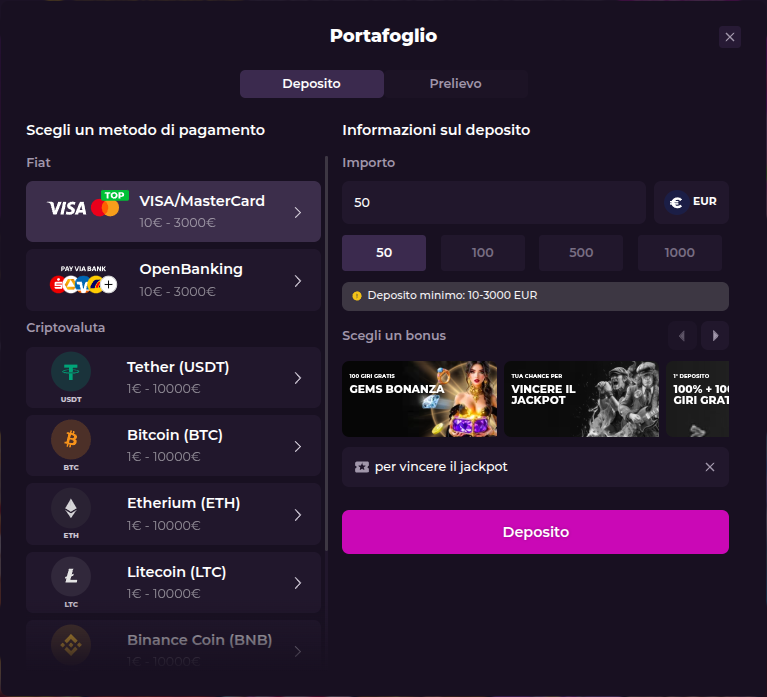Remove the selected jackpot bonus with X
The image size is (767, 697).
[x=710, y=467]
